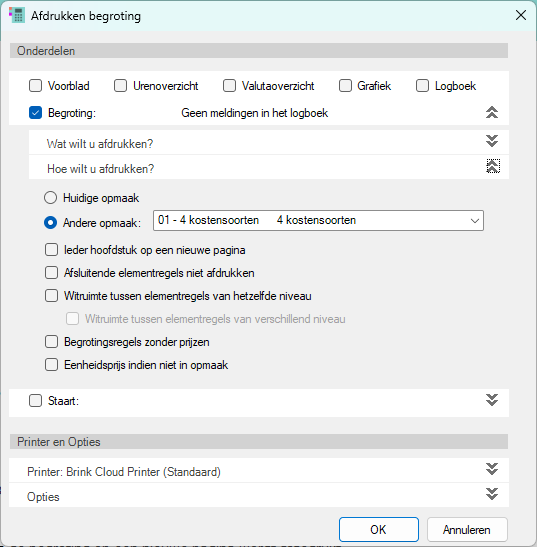Toggle the Staart checkbox
The image size is (537, 547).
pos(35,400)
